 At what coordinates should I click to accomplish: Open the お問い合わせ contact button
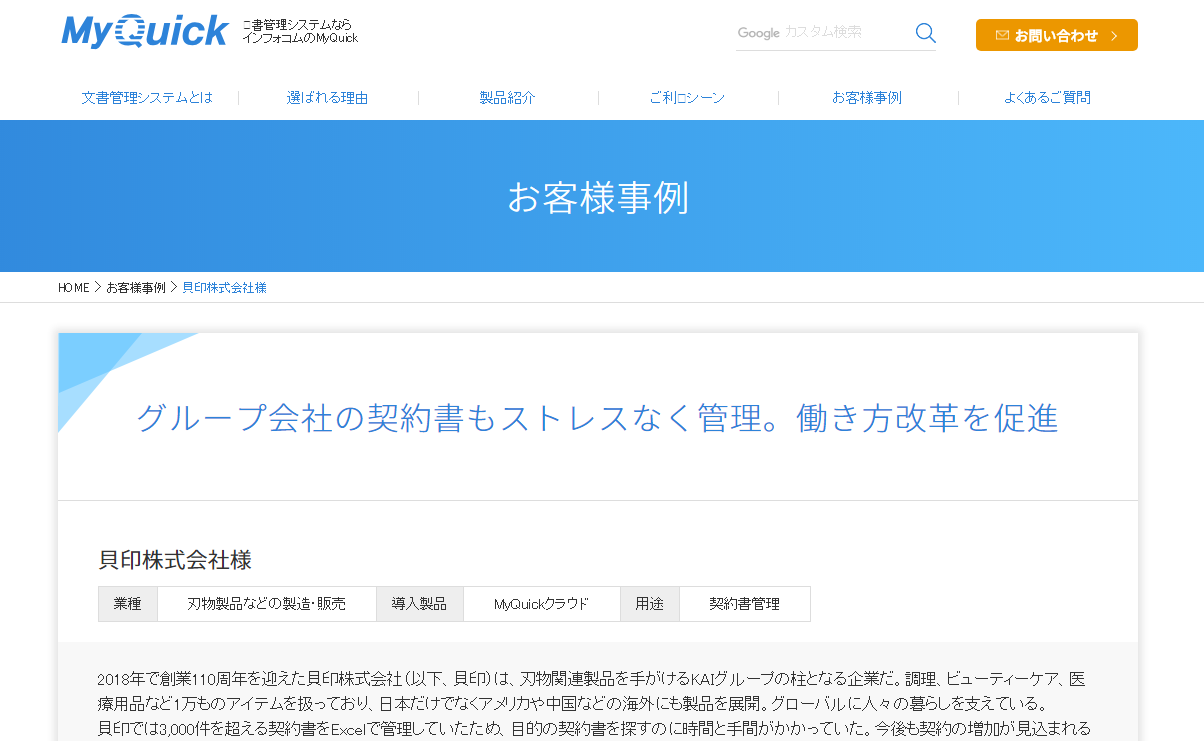pos(1057,35)
